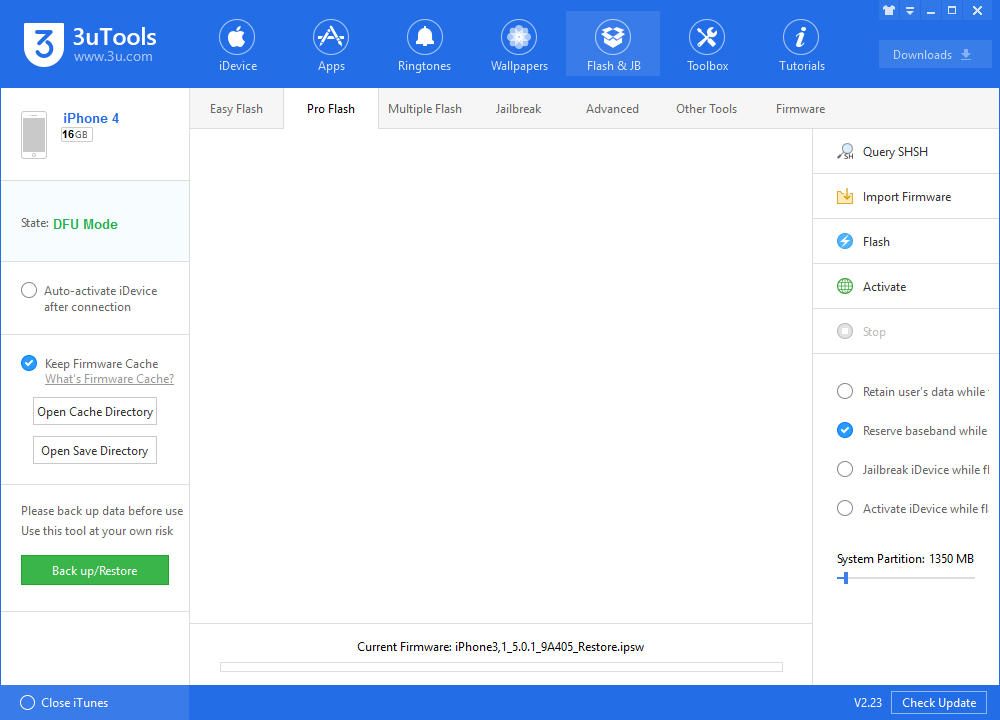Click the Current Firmware file name text
The width and height of the screenshot is (1000, 720).
pos(549,647)
